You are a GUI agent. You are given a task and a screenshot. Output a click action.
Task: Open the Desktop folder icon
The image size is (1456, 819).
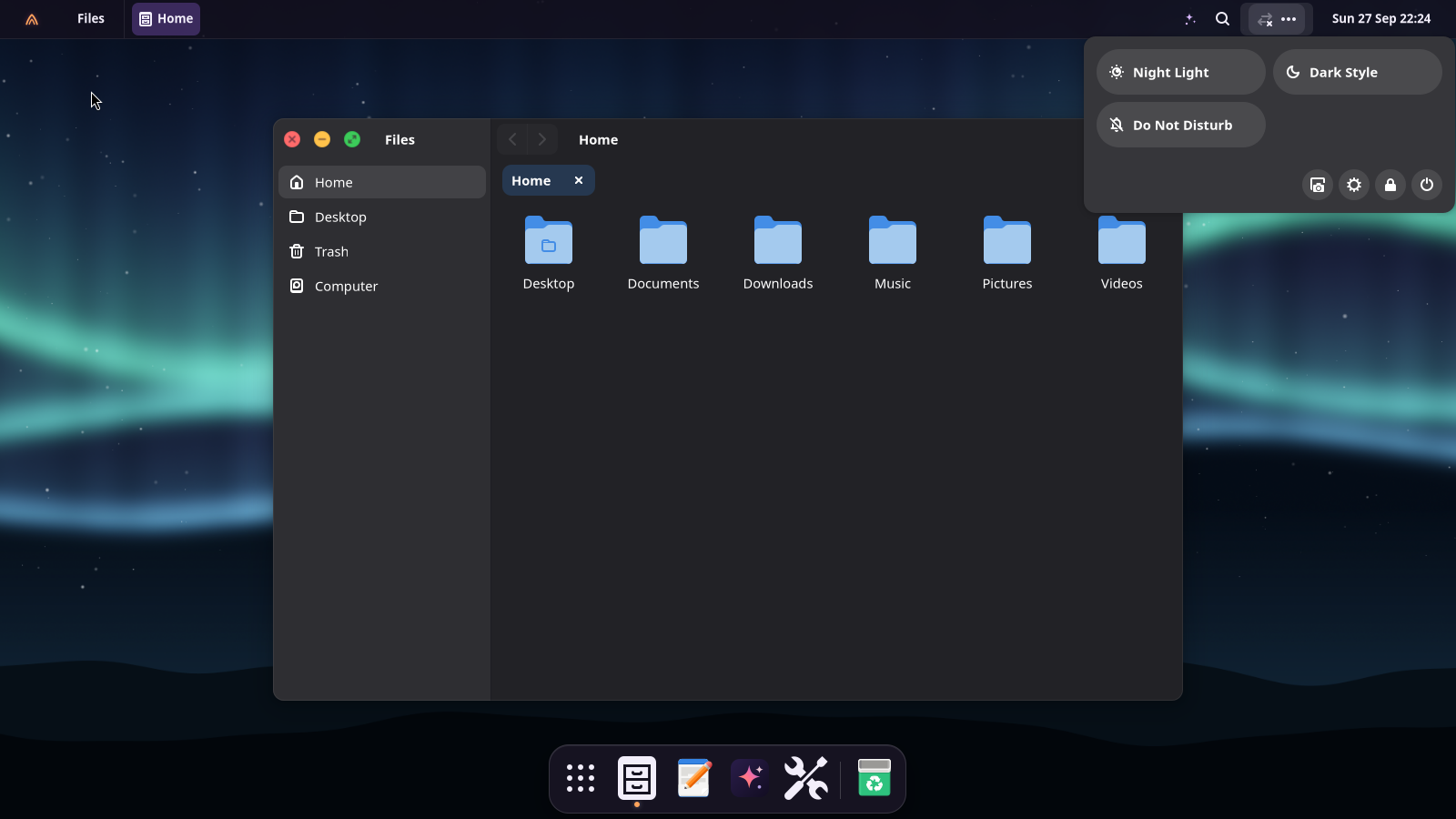tap(549, 240)
